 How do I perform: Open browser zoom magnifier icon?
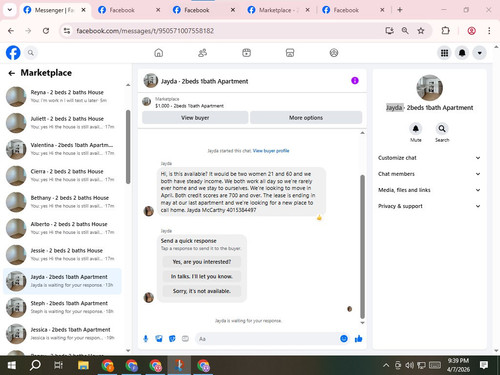pyautogui.click(x=405, y=31)
